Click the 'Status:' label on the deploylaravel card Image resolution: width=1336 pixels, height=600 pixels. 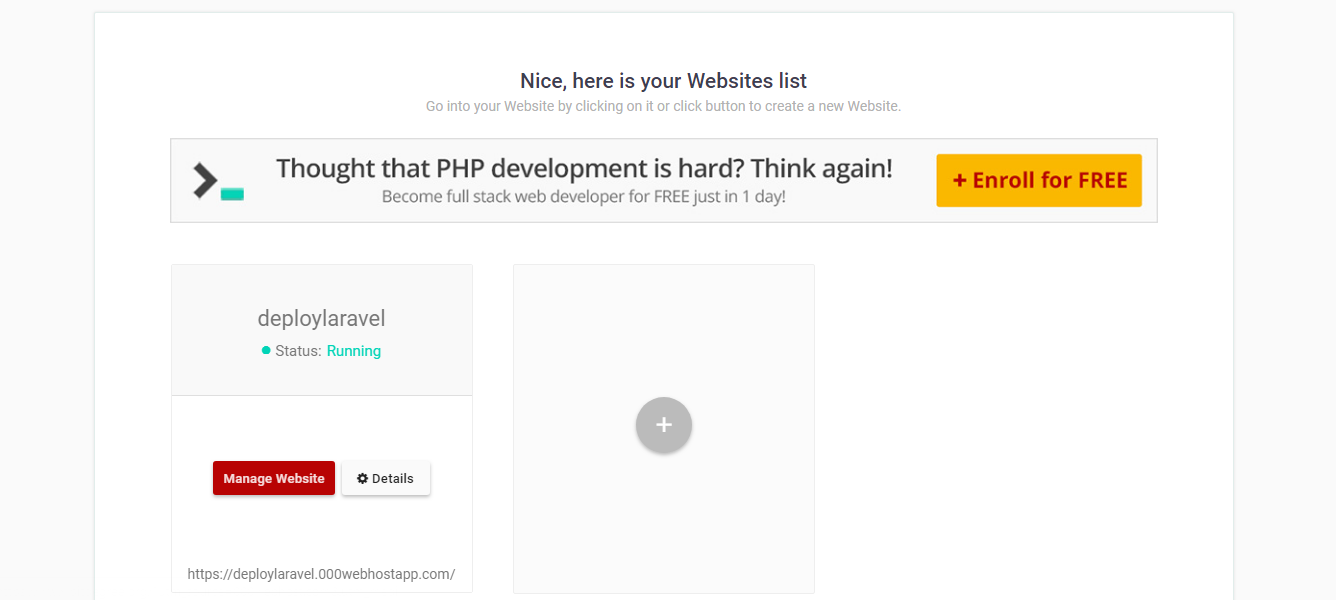[x=298, y=351]
